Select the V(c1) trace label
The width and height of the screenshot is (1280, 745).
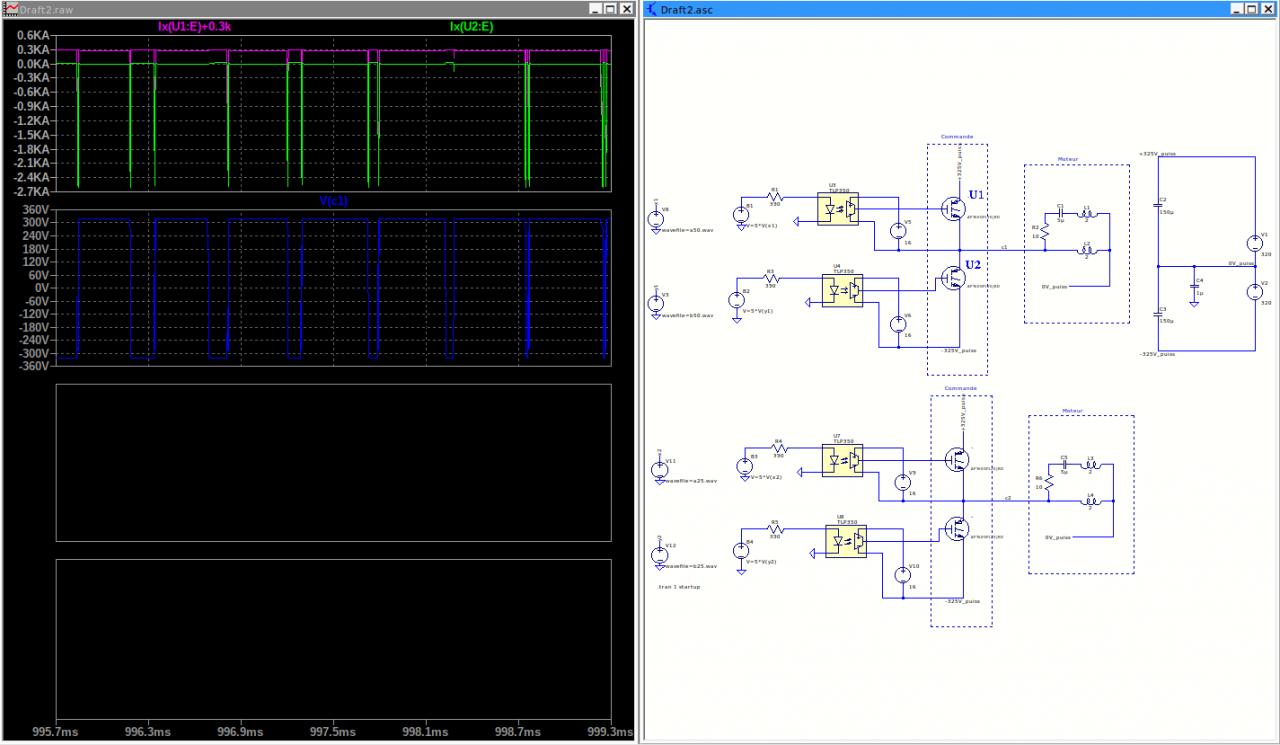tap(335, 200)
